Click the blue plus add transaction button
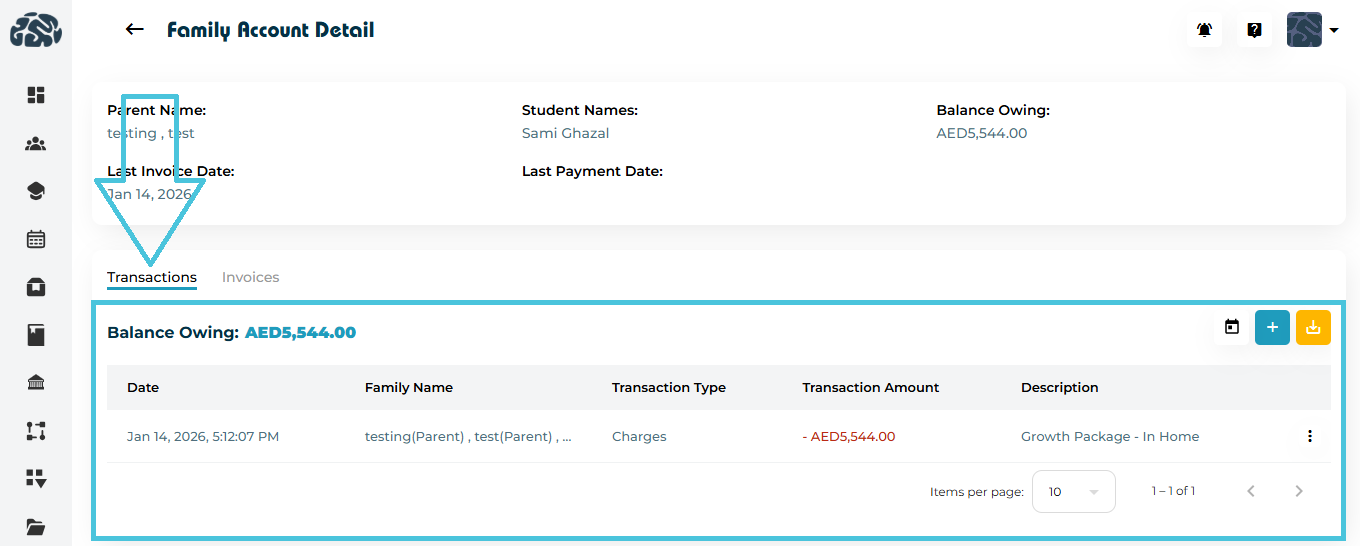Viewport: 1360px width, 546px height. (1272, 327)
